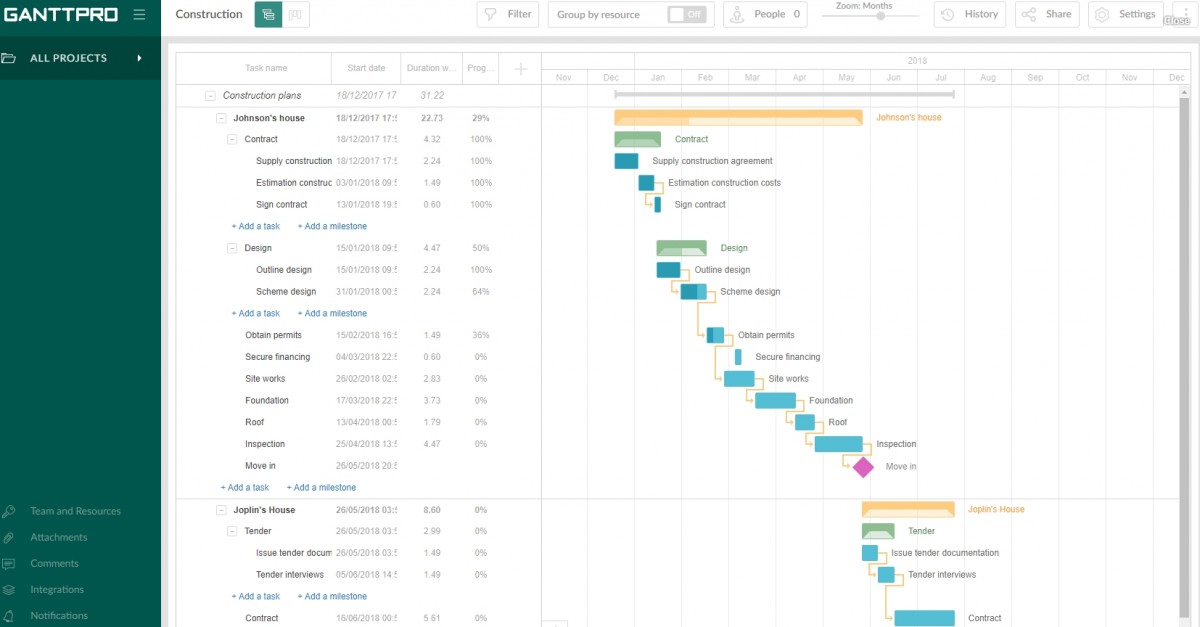
Task: Toggle Group by resource switch
Action: click(685, 14)
